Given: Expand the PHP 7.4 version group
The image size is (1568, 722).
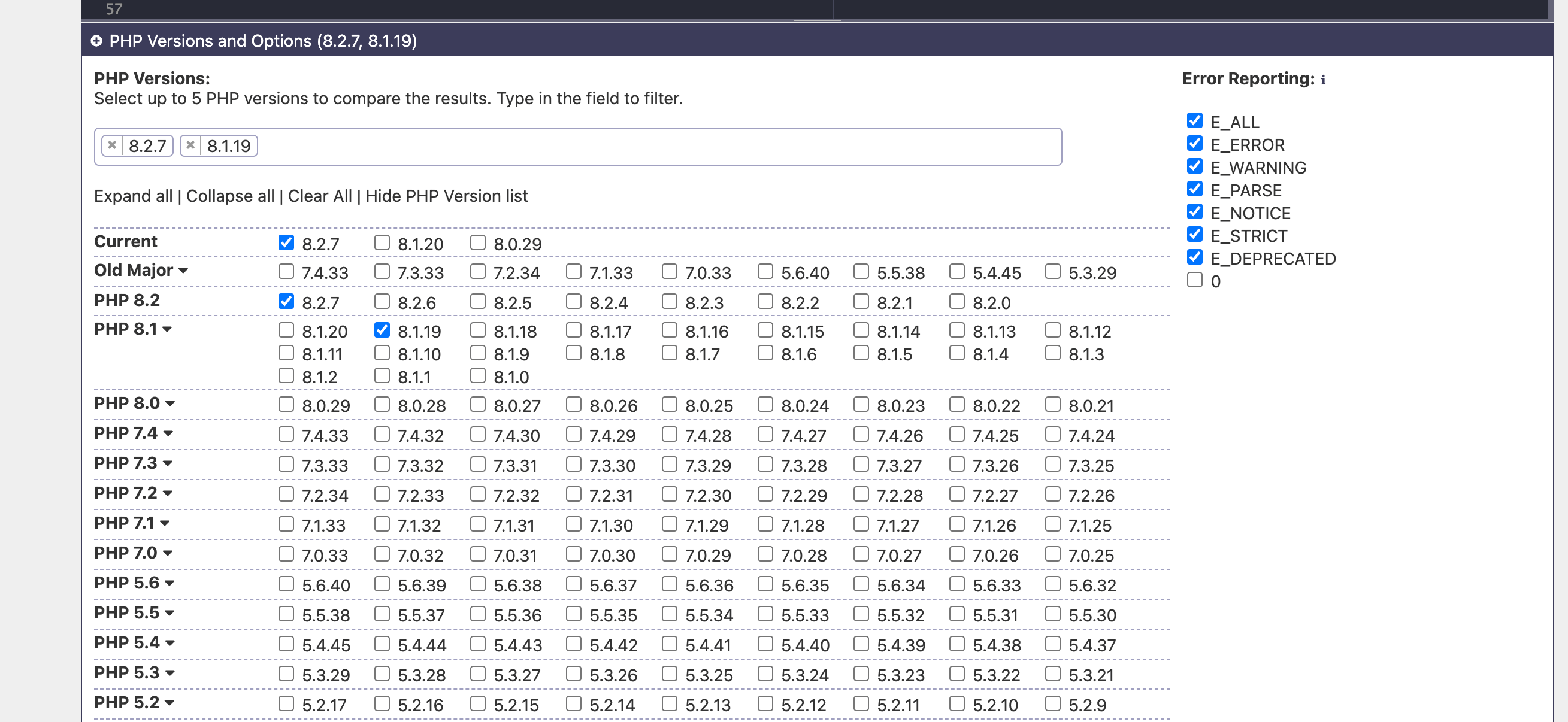Looking at the screenshot, I should 169,433.
